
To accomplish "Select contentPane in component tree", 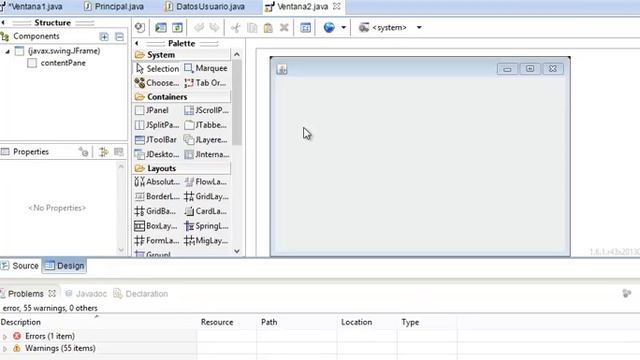I will coord(63,63).
